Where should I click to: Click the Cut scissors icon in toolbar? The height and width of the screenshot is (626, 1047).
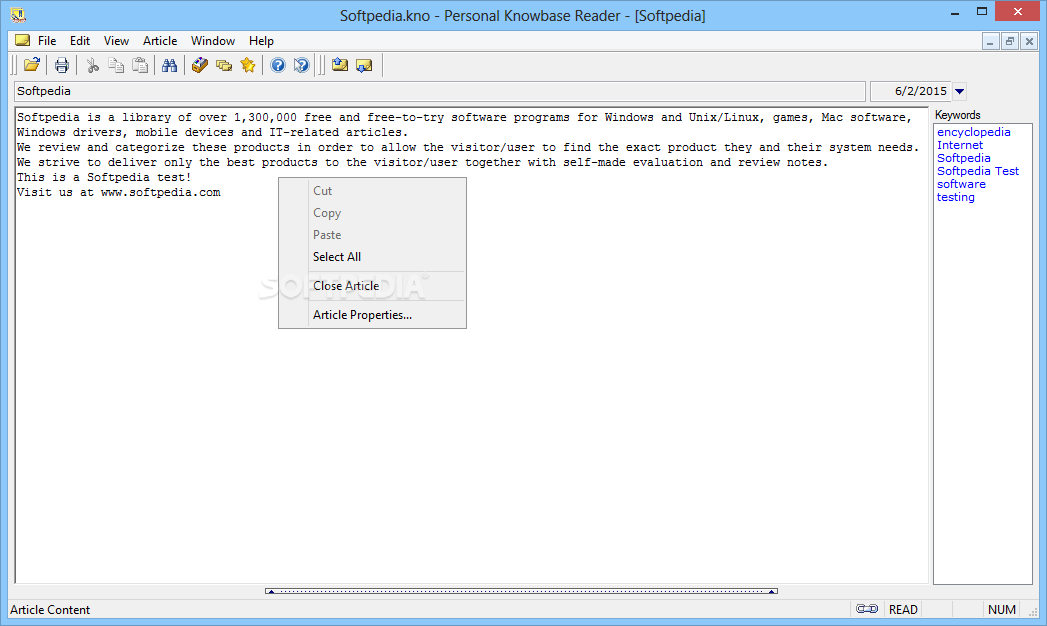92,65
